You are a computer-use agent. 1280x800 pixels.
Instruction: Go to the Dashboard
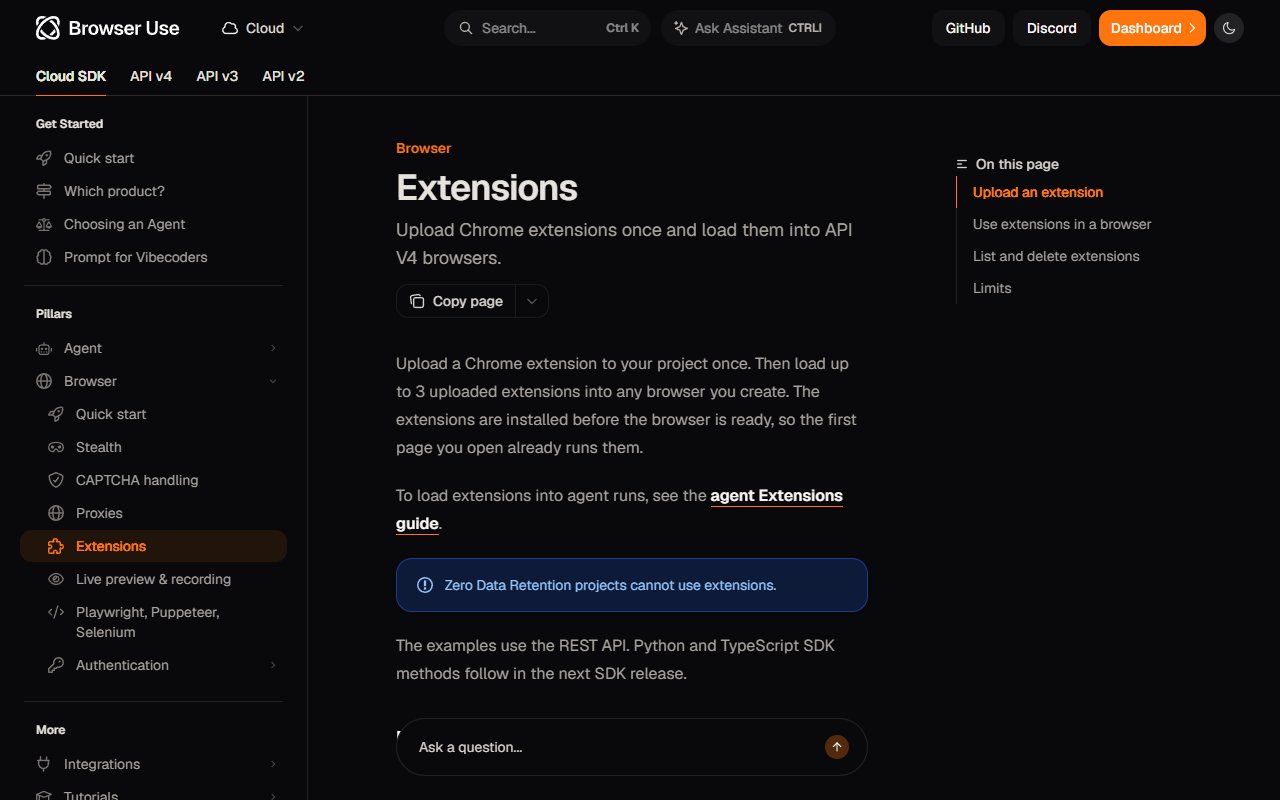1152,28
